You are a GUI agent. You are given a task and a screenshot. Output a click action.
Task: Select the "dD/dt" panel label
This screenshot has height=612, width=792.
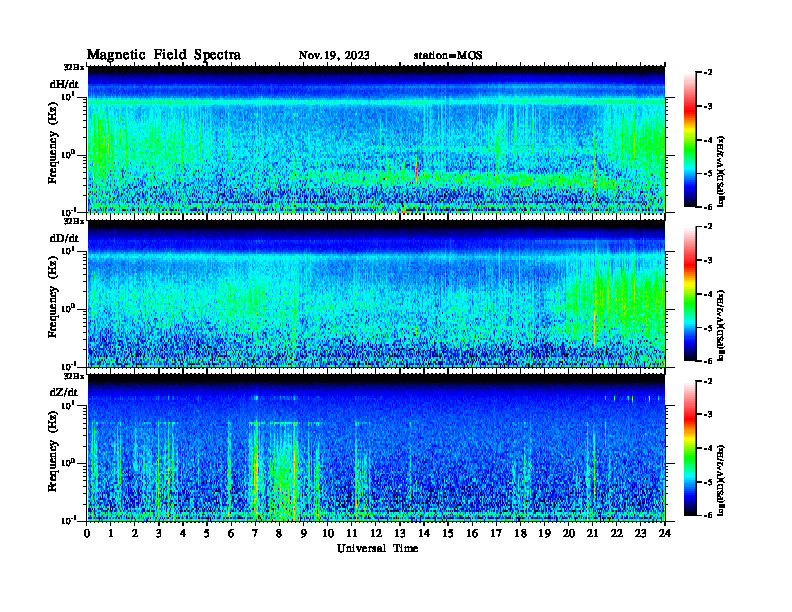(64, 238)
